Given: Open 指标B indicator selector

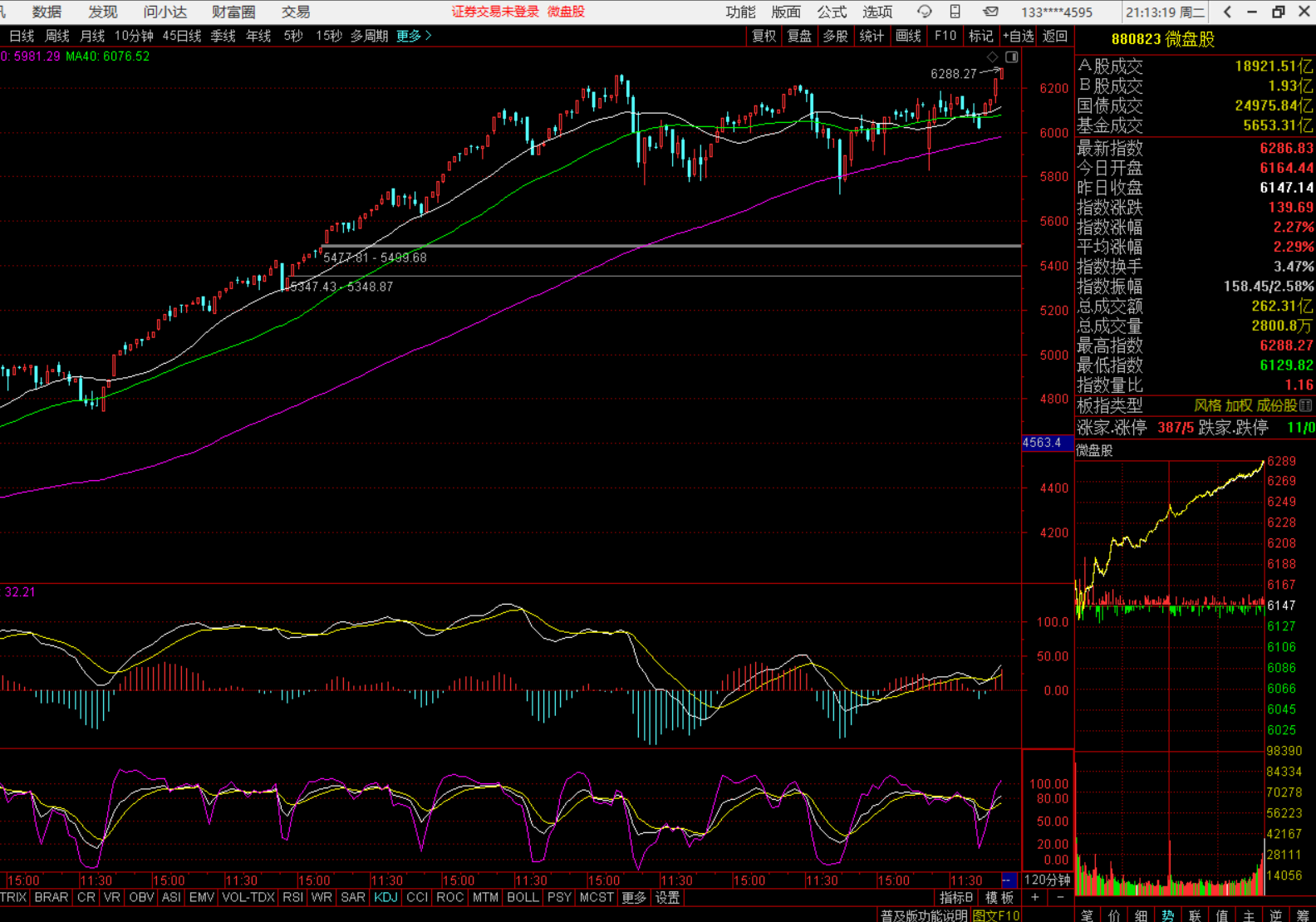Looking at the screenshot, I should (956, 897).
